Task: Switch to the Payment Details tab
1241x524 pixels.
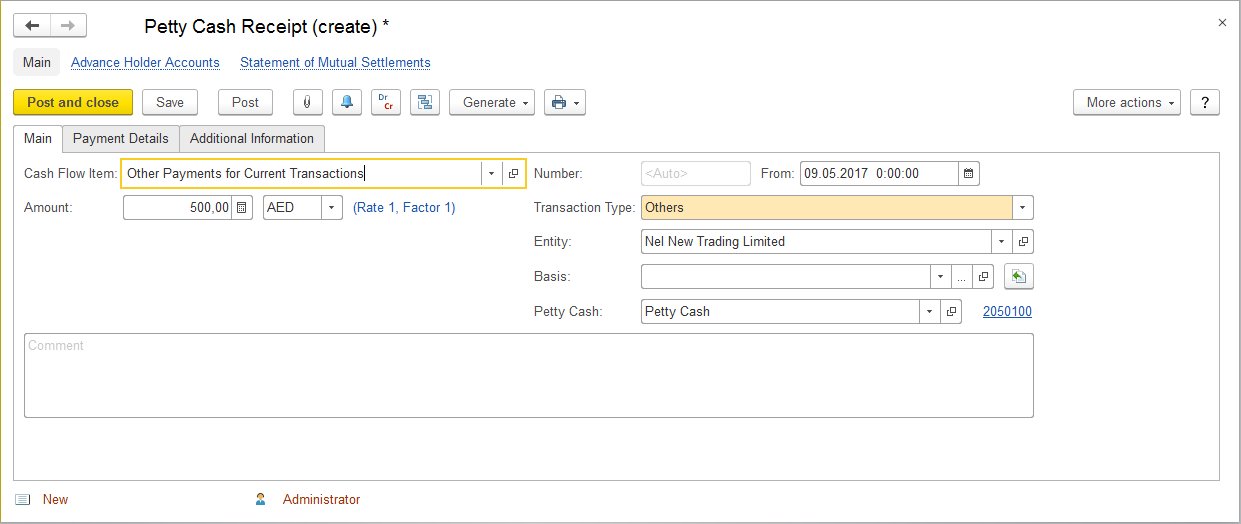Action: click(121, 139)
